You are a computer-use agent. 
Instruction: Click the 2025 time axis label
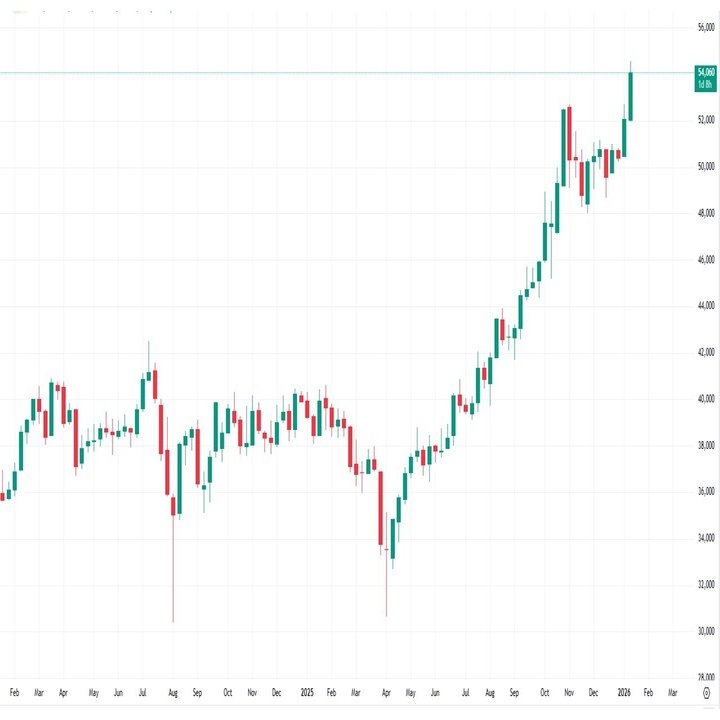click(307, 692)
